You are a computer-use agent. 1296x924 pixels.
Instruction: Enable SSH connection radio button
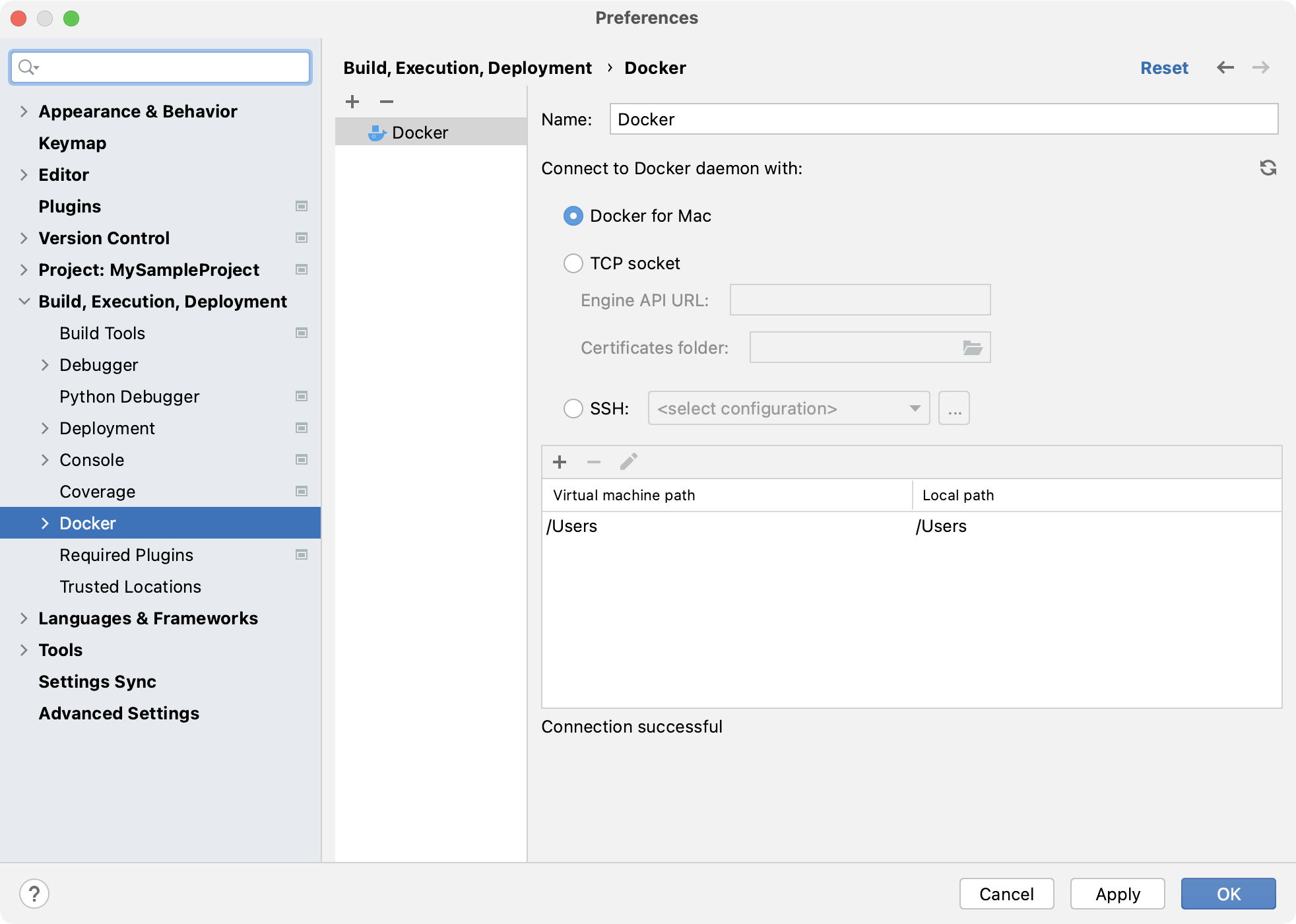click(x=572, y=408)
